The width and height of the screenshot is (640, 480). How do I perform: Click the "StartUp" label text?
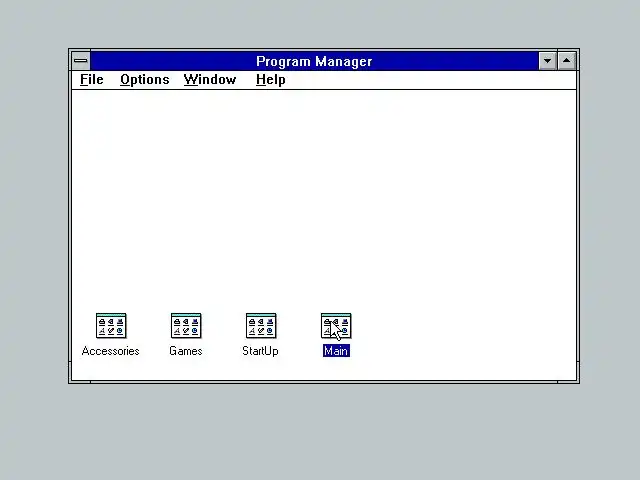pyautogui.click(x=260, y=351)
